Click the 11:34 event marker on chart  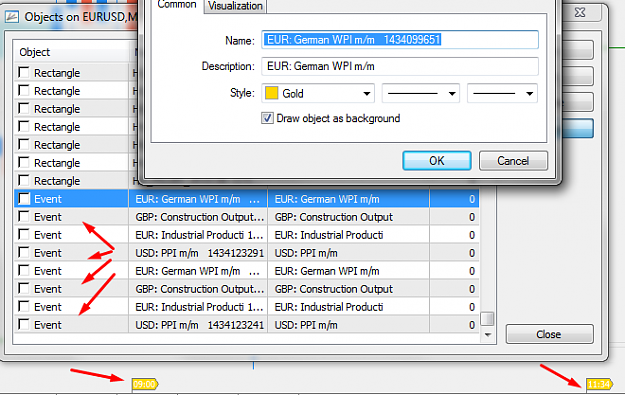(599, 384)
